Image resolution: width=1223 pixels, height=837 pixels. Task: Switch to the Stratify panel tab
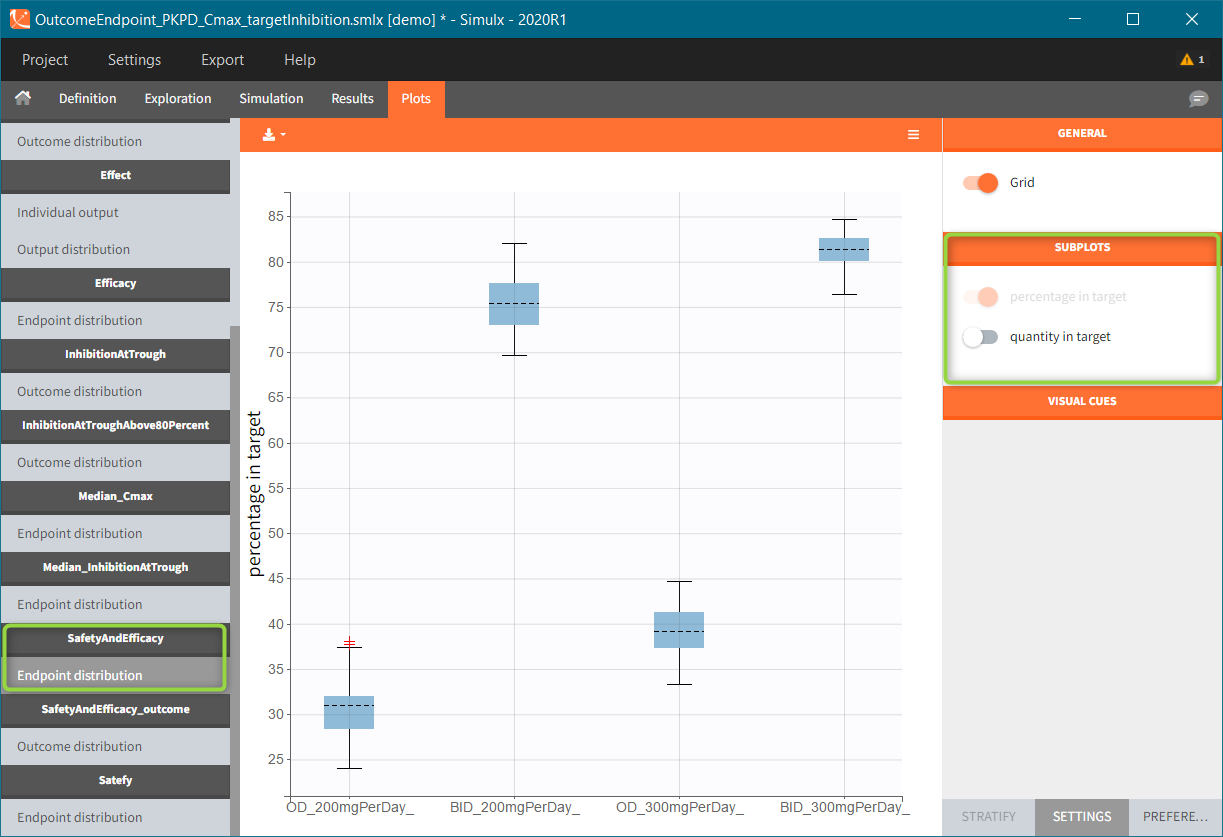point(988,817)
